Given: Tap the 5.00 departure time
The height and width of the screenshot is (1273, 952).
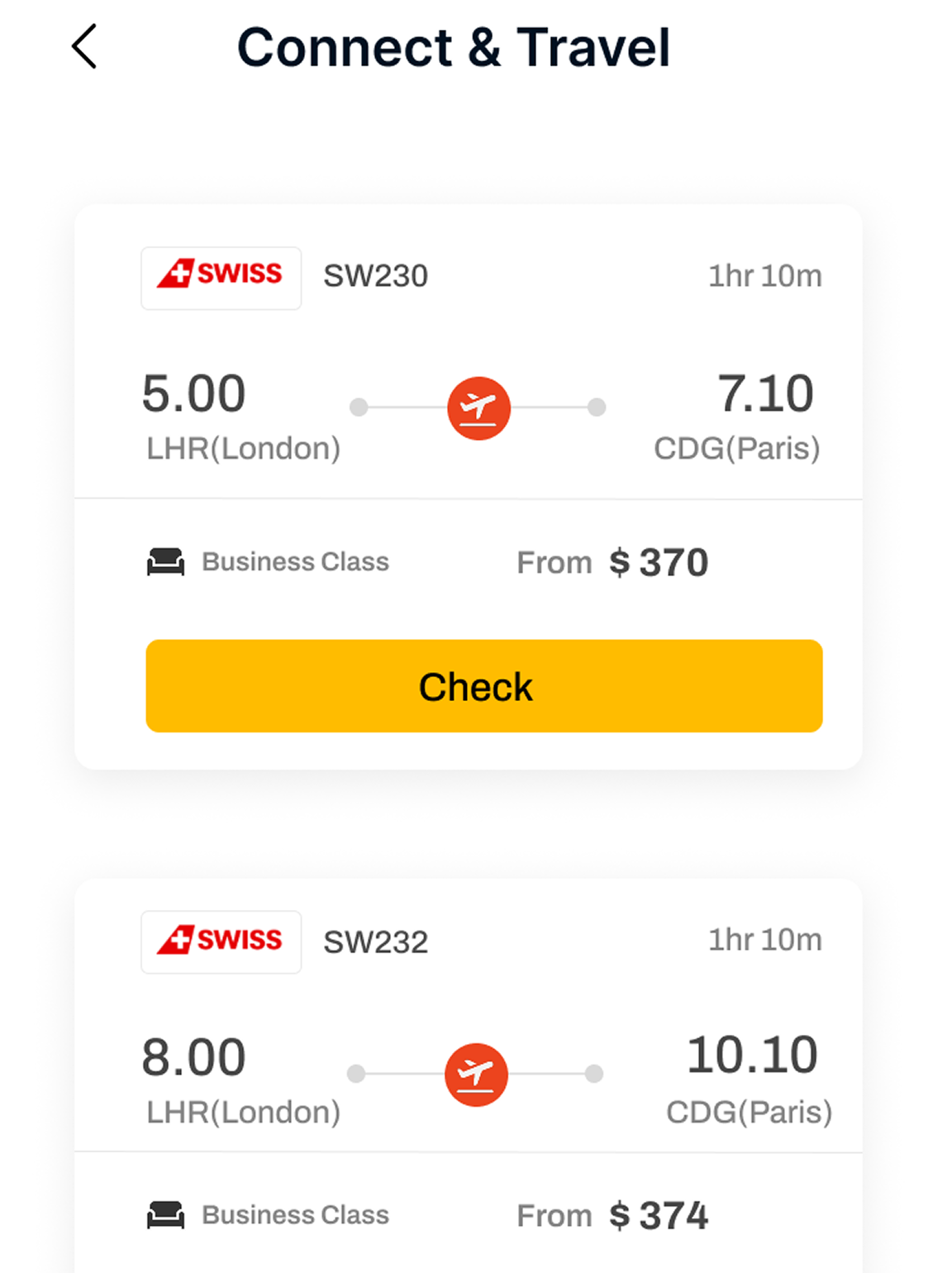Looking at the screenshot, I should (193, 393).
